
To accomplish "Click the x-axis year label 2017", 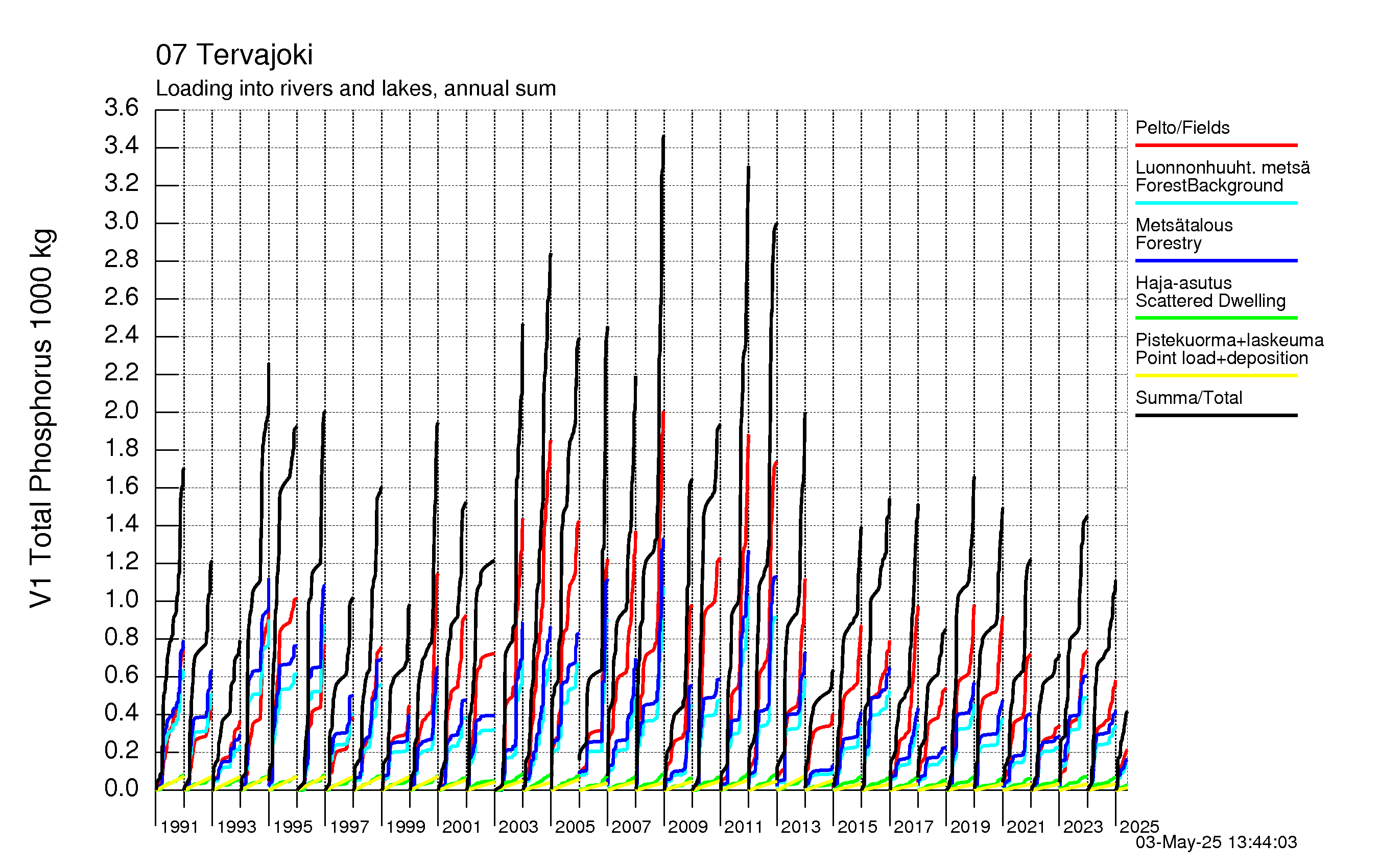I will [x=913, y=827].
